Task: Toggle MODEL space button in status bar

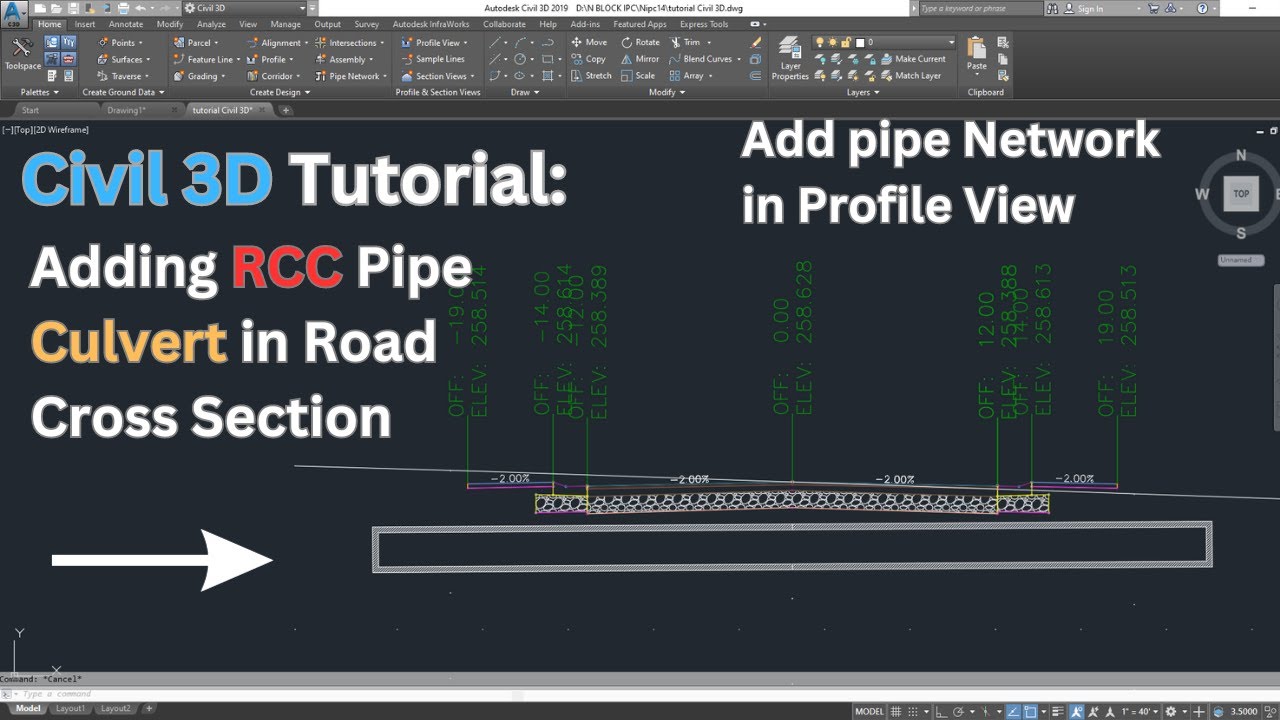Action: pyautogui.click(x=869, y=711)
